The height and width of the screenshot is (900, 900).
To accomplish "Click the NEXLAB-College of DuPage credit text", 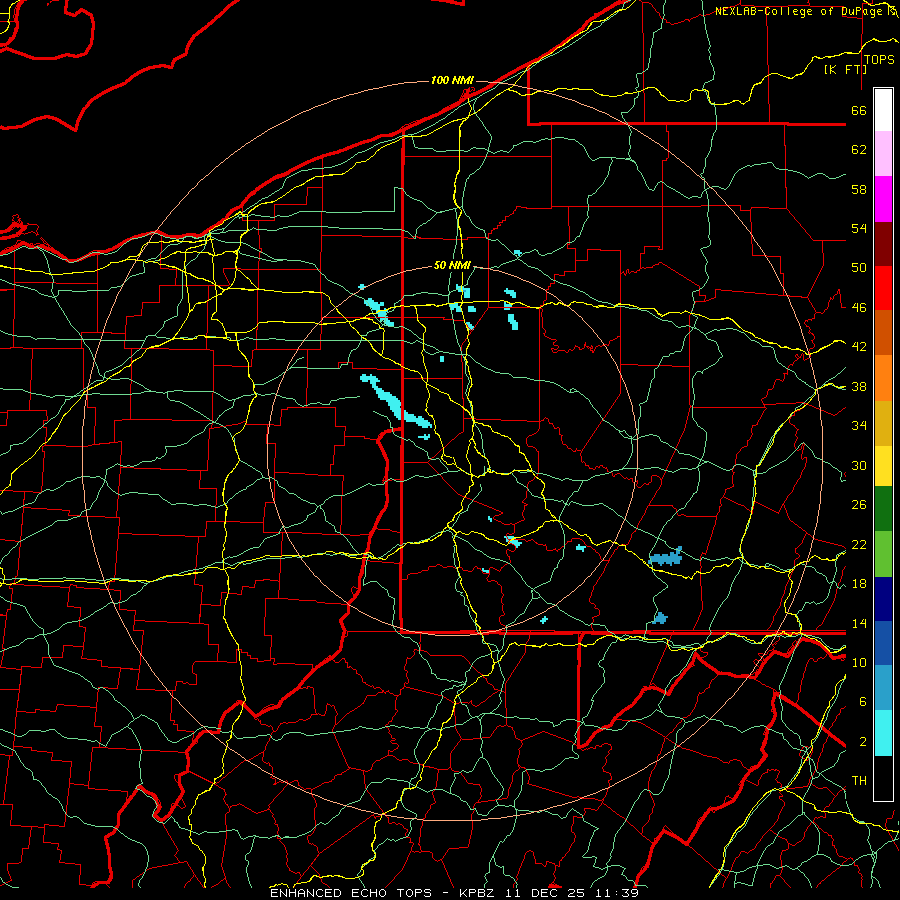I will tap(800, 11).
